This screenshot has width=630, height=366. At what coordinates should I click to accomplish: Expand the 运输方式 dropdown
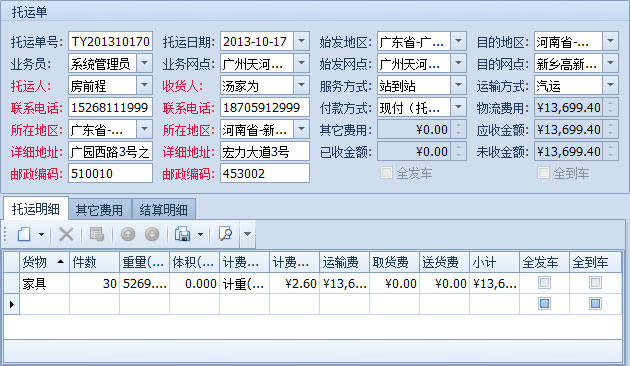tap(610, 85)
